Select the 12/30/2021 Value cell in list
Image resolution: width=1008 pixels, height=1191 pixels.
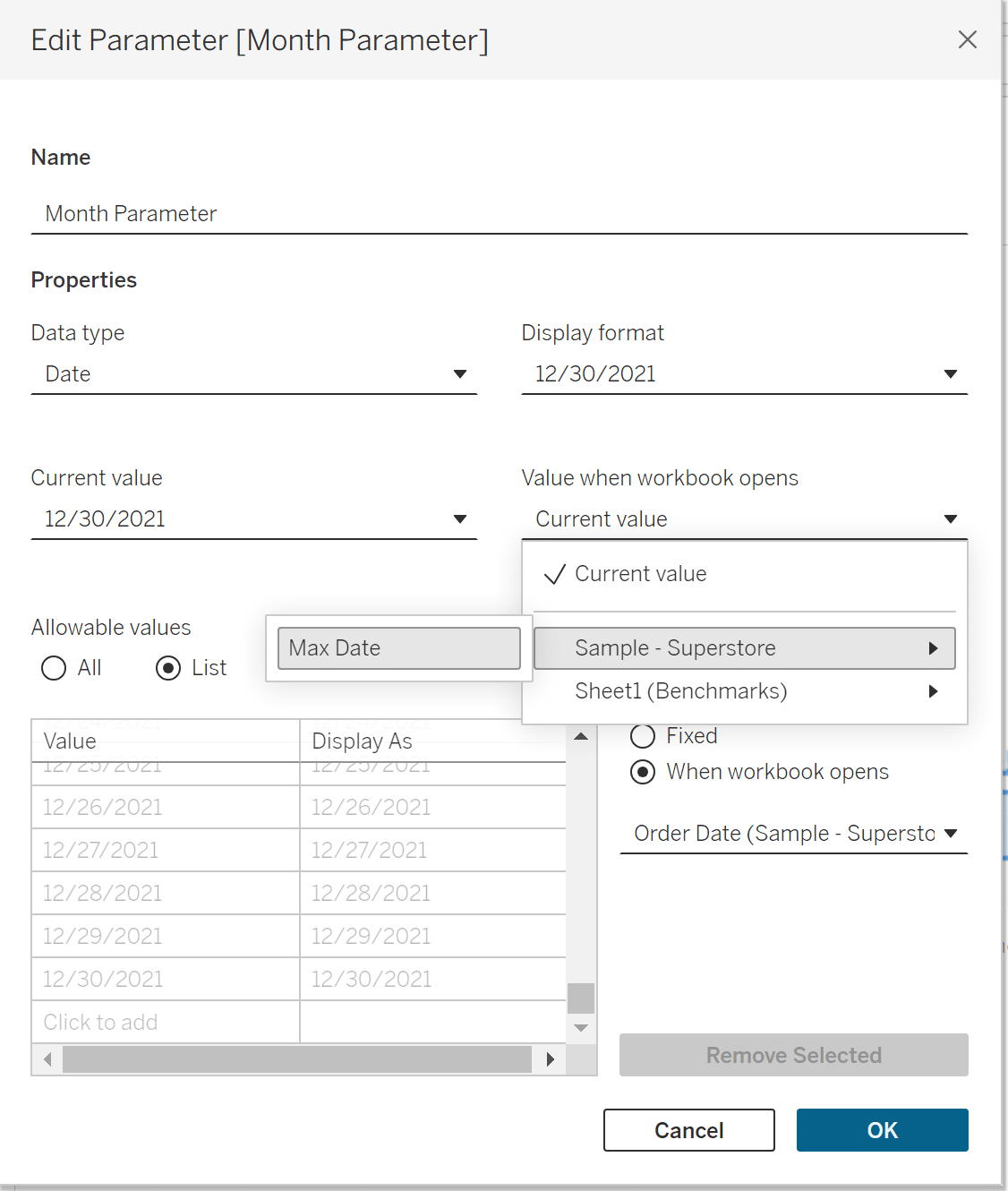pos(166,979)
